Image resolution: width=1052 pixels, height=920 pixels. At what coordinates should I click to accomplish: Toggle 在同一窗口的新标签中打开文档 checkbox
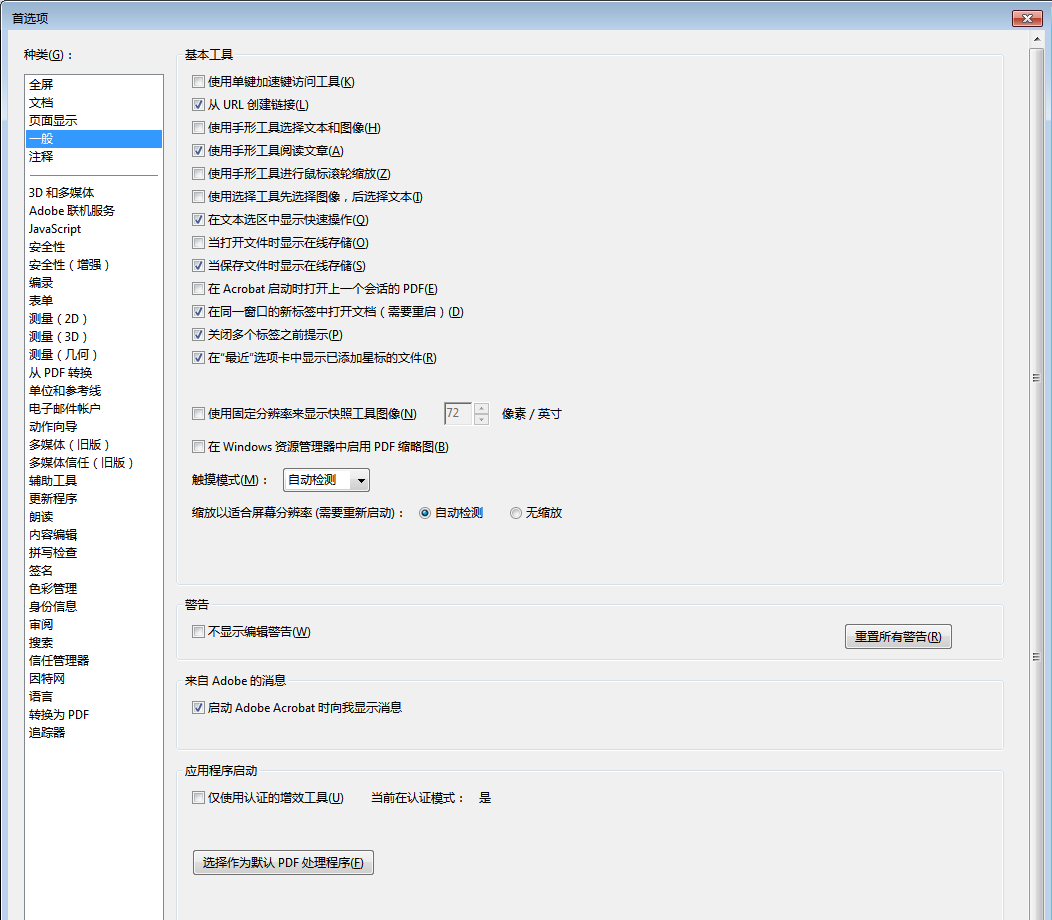199,311
